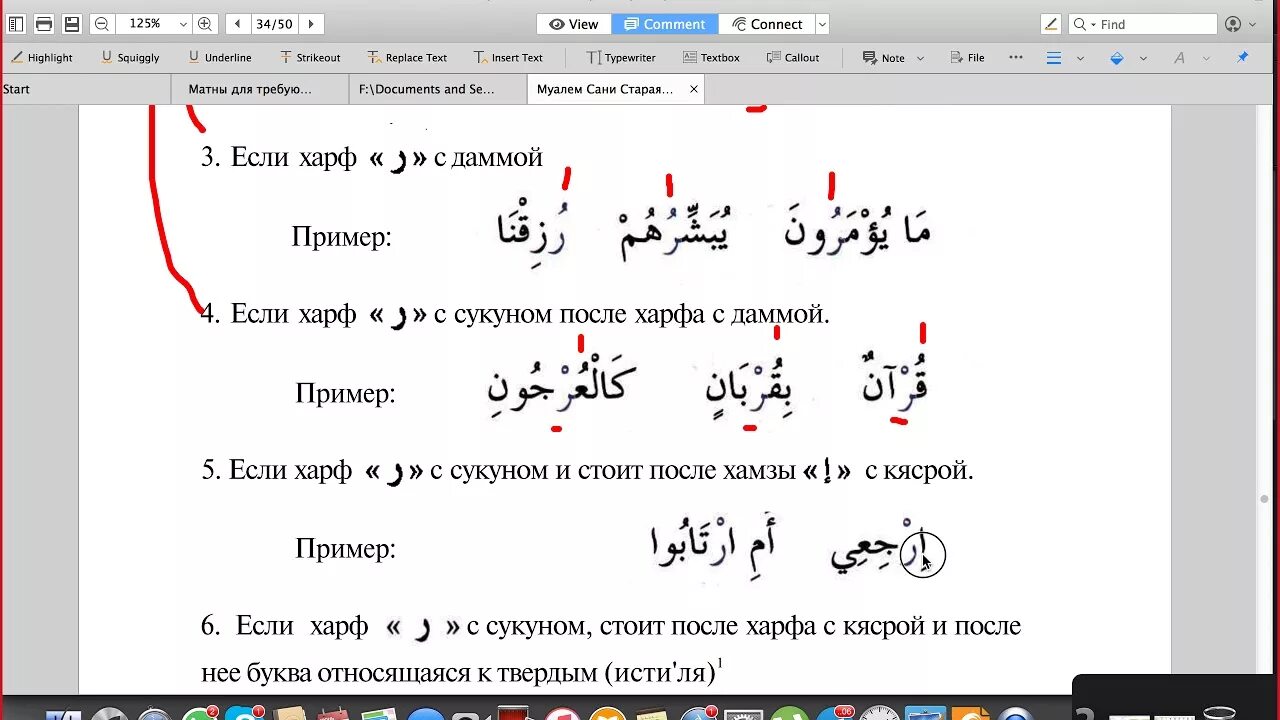Click the blue pin toolbar icon

1243,58
